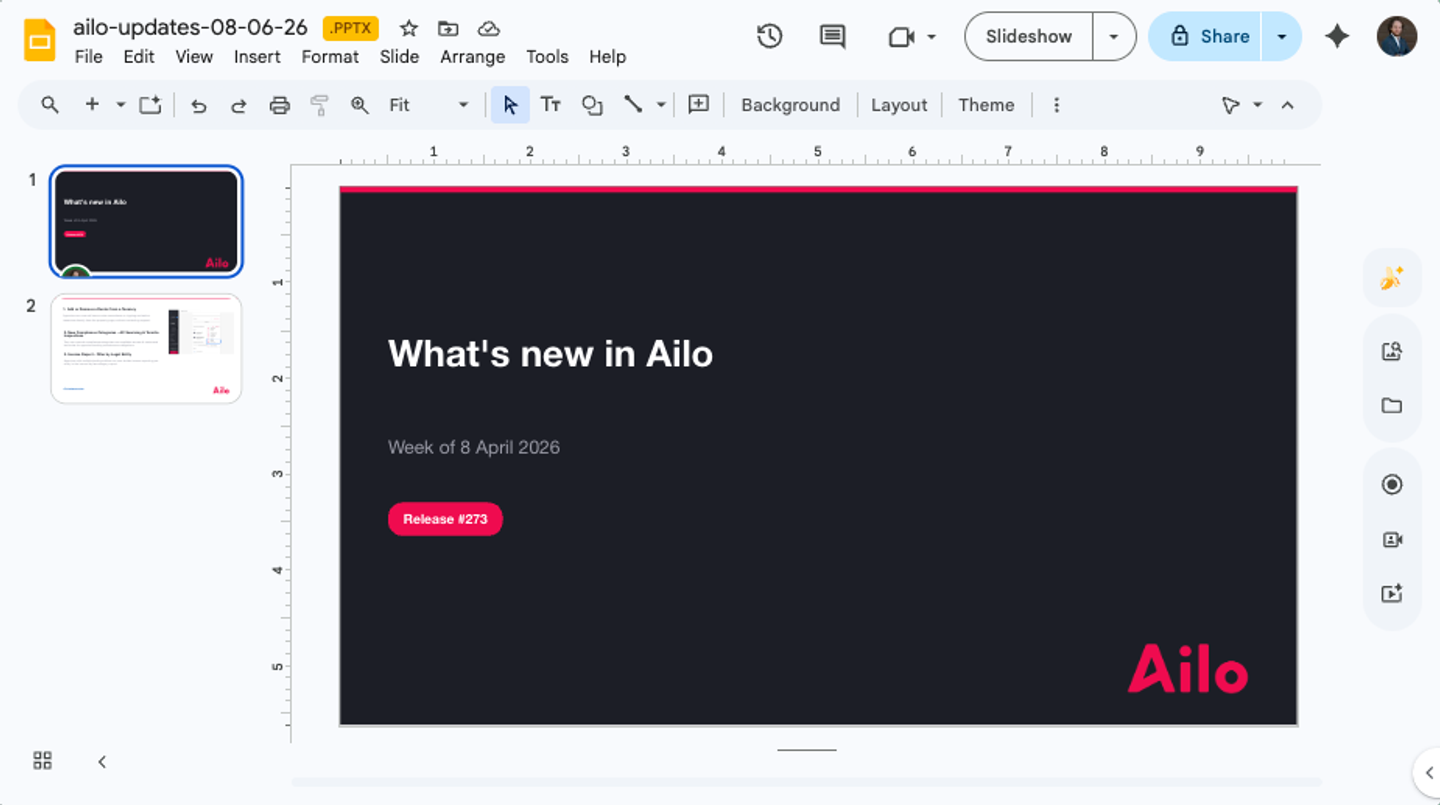Screen dimensions: 1440x805
Task: Select the Line tool
Action: pyautogui.click(x=633, y=104)
